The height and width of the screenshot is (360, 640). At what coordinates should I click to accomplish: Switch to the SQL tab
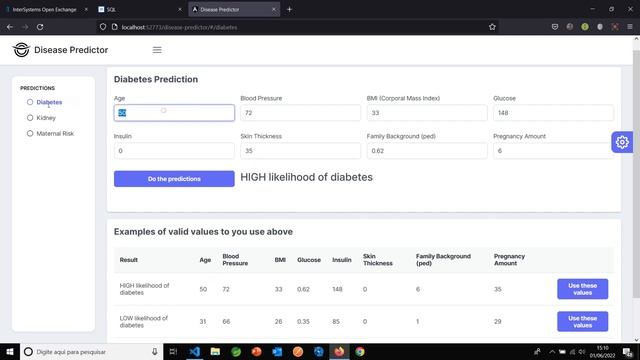coord(140,9)
